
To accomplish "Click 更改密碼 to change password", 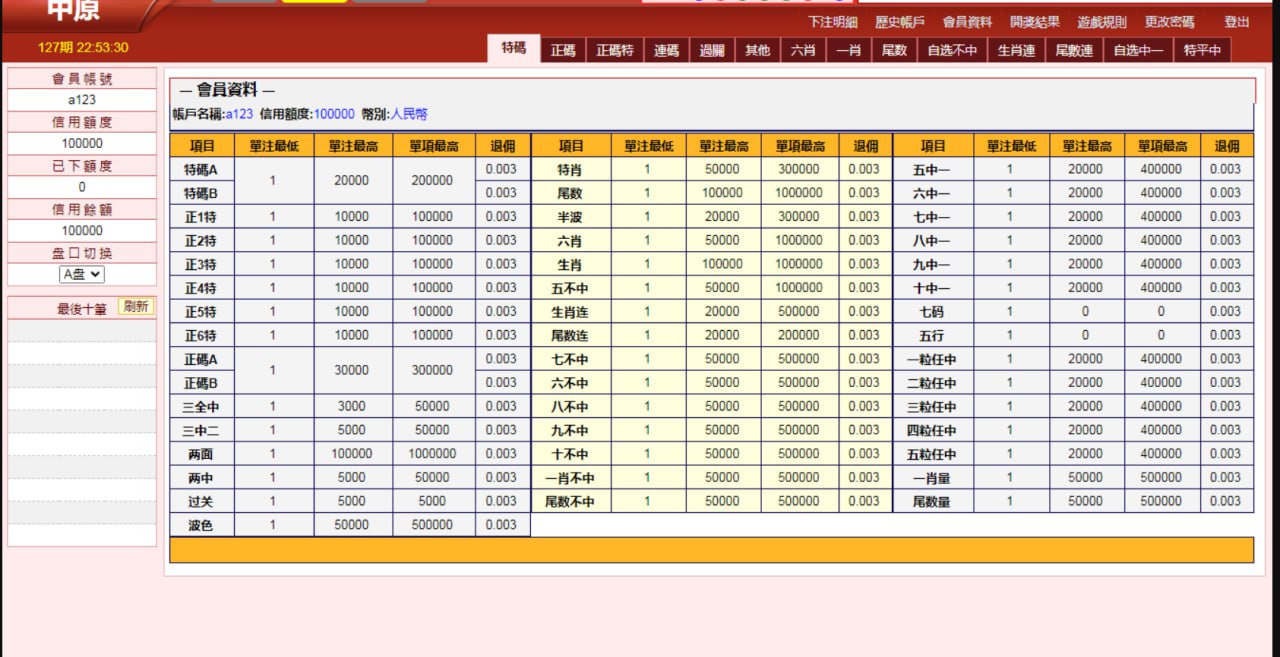I will pos(1169,22).
